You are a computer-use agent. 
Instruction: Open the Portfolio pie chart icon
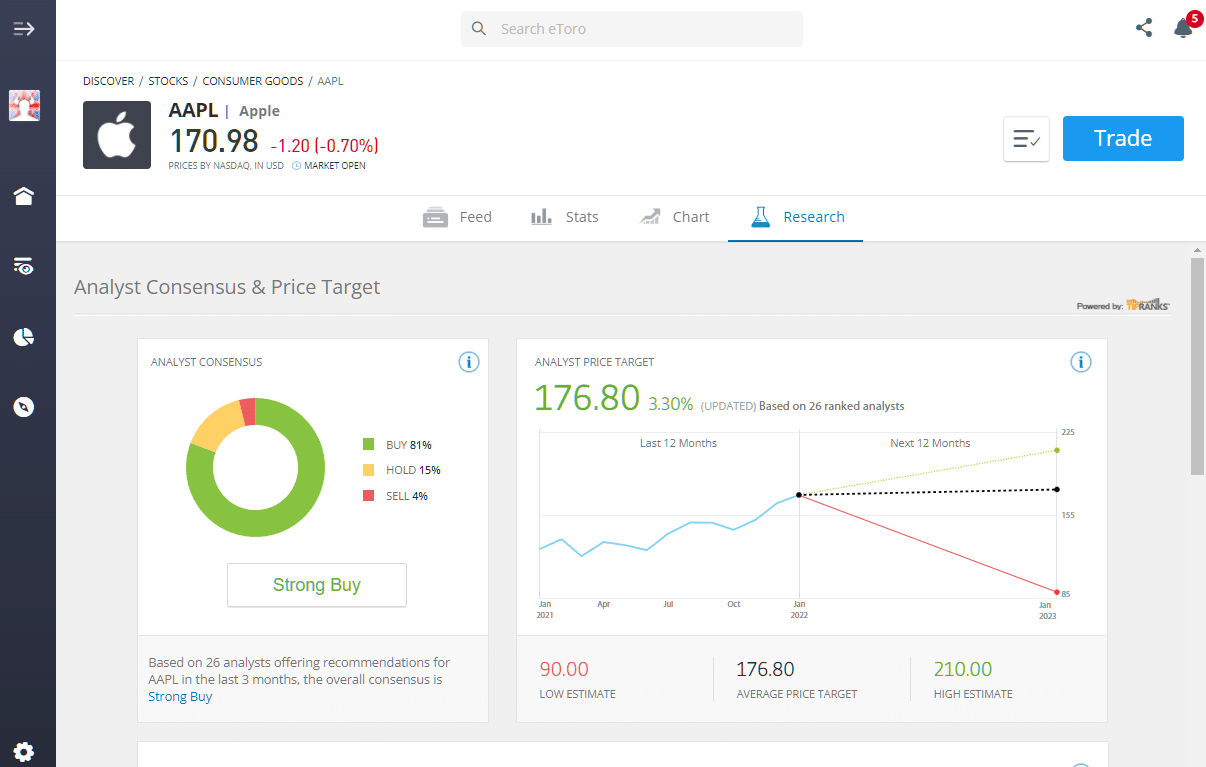24,337
